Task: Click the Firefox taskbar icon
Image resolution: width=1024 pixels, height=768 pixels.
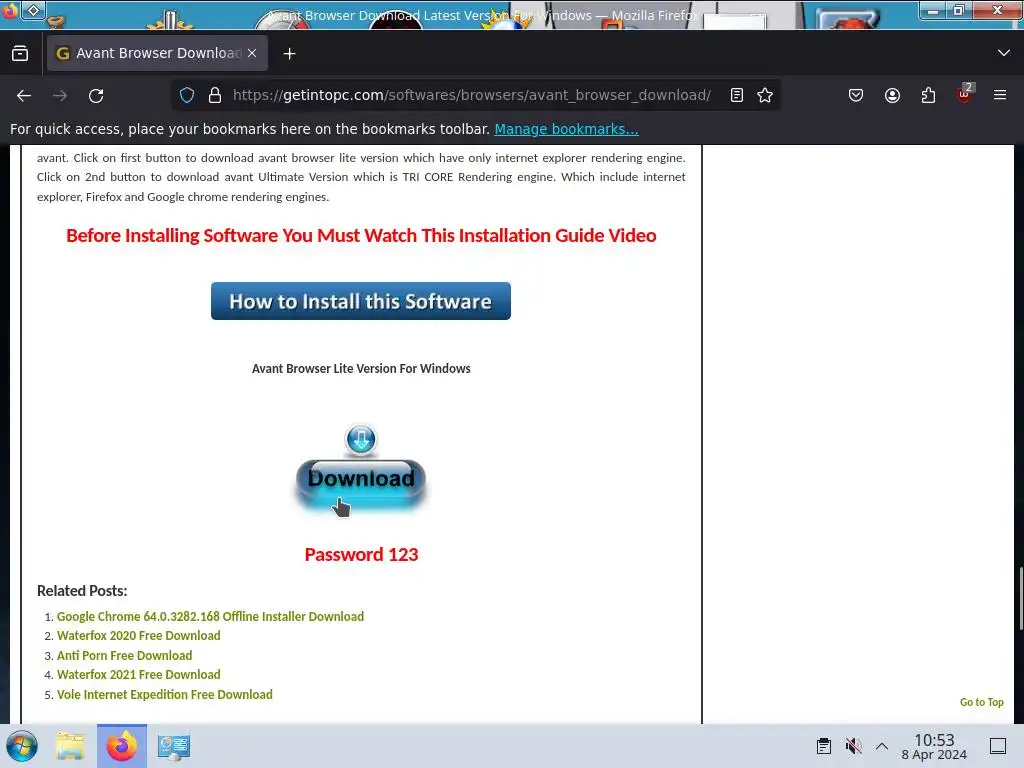Action: coord(121,746)
